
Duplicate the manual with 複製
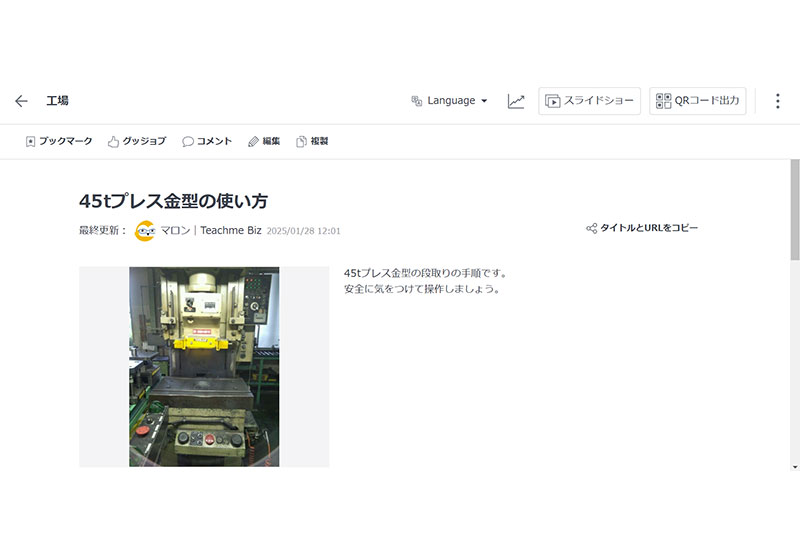click(312, 142)
